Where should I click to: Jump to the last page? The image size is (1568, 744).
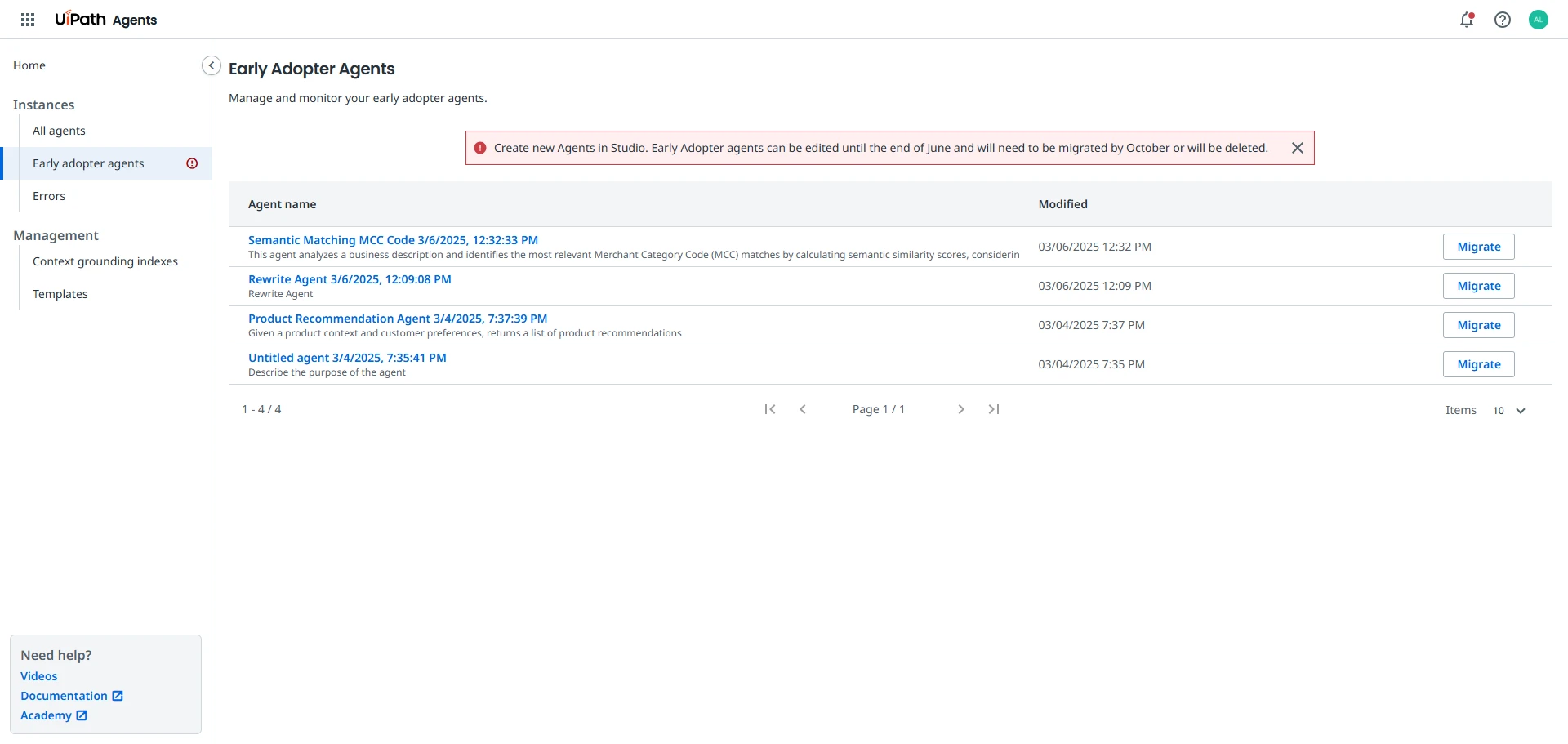tap(994, 409)
